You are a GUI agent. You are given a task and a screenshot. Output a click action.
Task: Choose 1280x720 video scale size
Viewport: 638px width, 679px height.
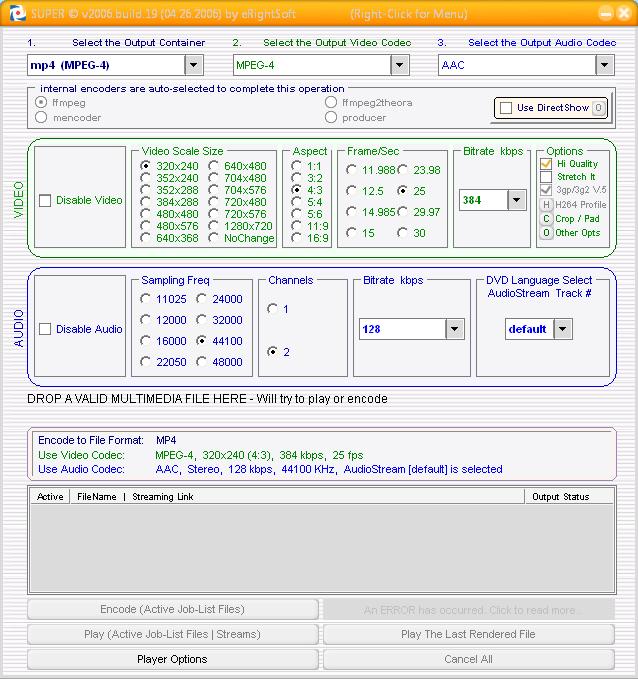coord(214,226)
